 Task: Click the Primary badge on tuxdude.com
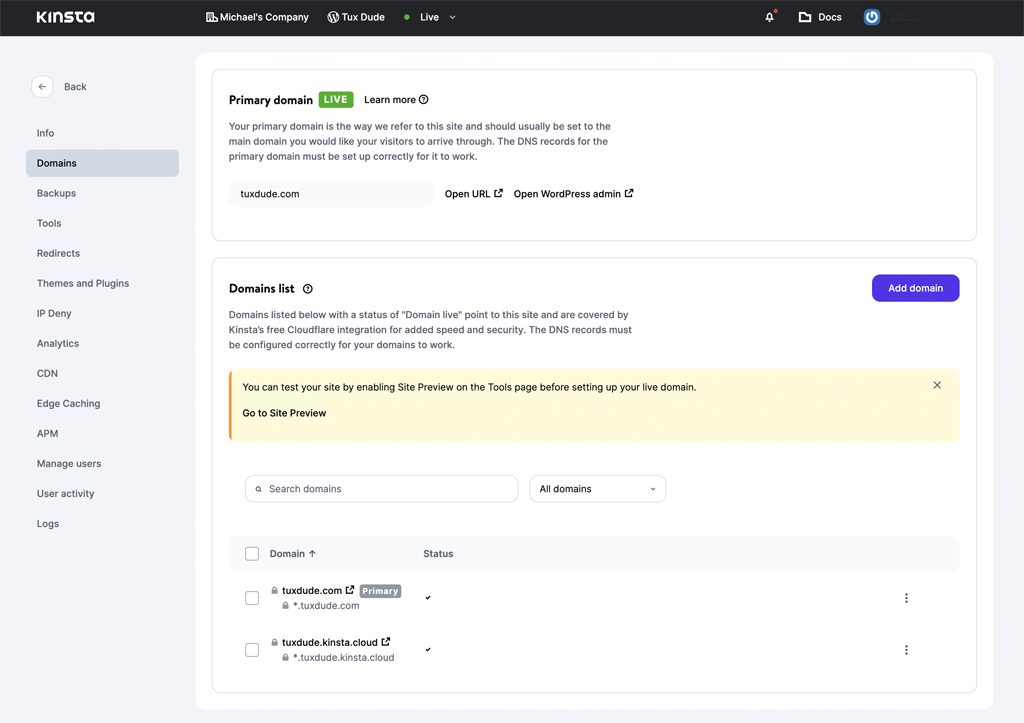pyautogui.click(x=380, y=591)
